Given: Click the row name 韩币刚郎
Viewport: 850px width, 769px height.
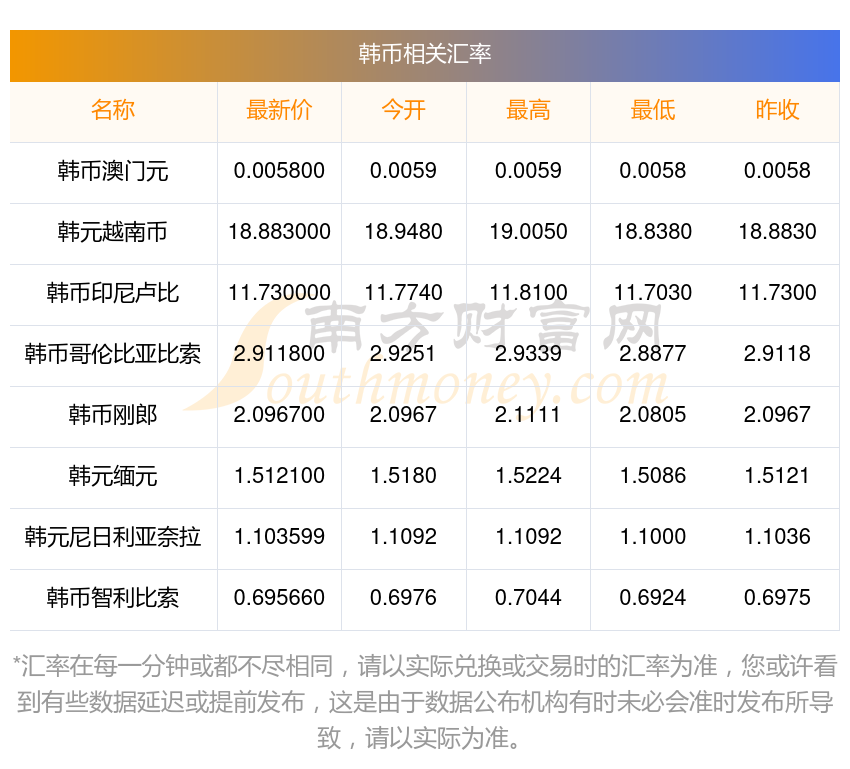Looking at the screenshot, I should [113, 415].
